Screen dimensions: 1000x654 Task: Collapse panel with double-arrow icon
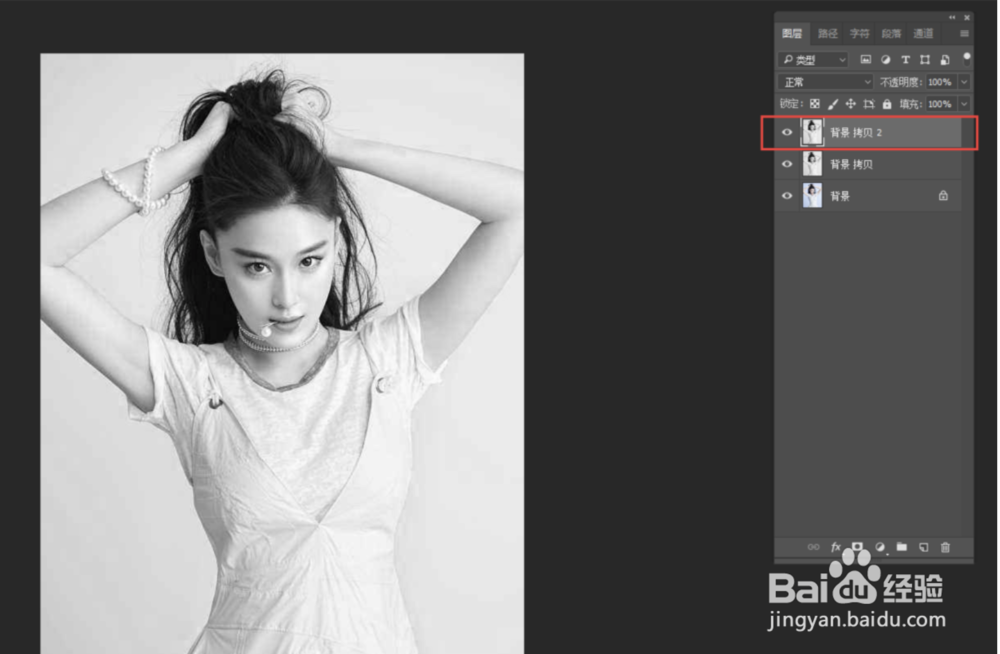coord(952,17)
